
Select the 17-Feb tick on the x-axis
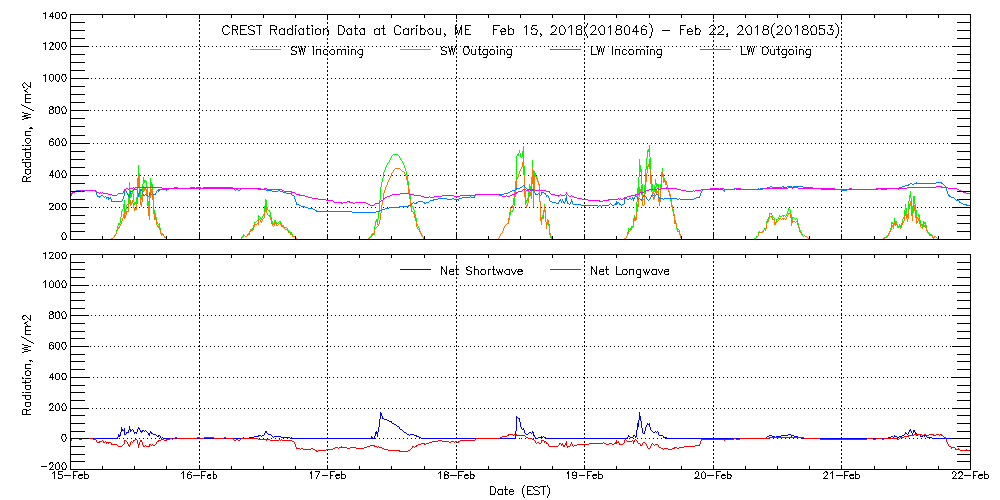click(328, 478)
